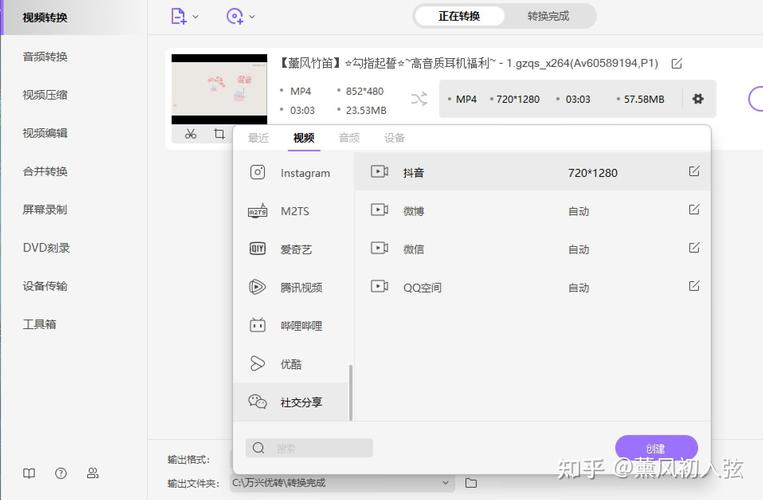The image size is (763, 500).
Task: Select the 微博 preset row
Action: (x=532, y=211)
